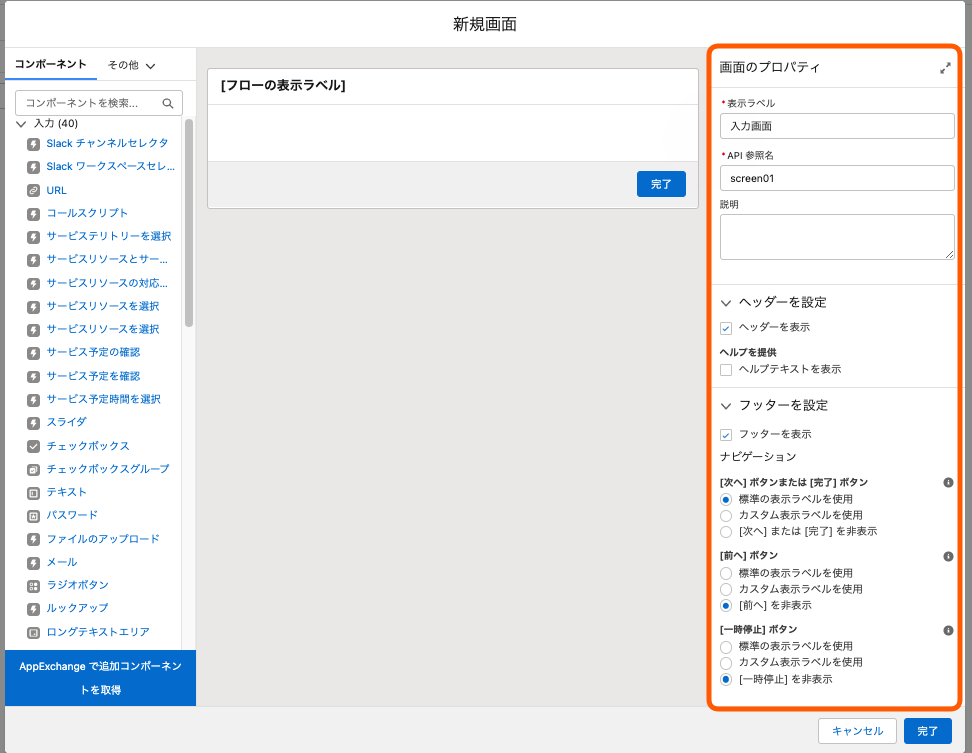Add the サービステリトリーを選択 component
This screenshot has height=753, width=972.
click(108, 236)
